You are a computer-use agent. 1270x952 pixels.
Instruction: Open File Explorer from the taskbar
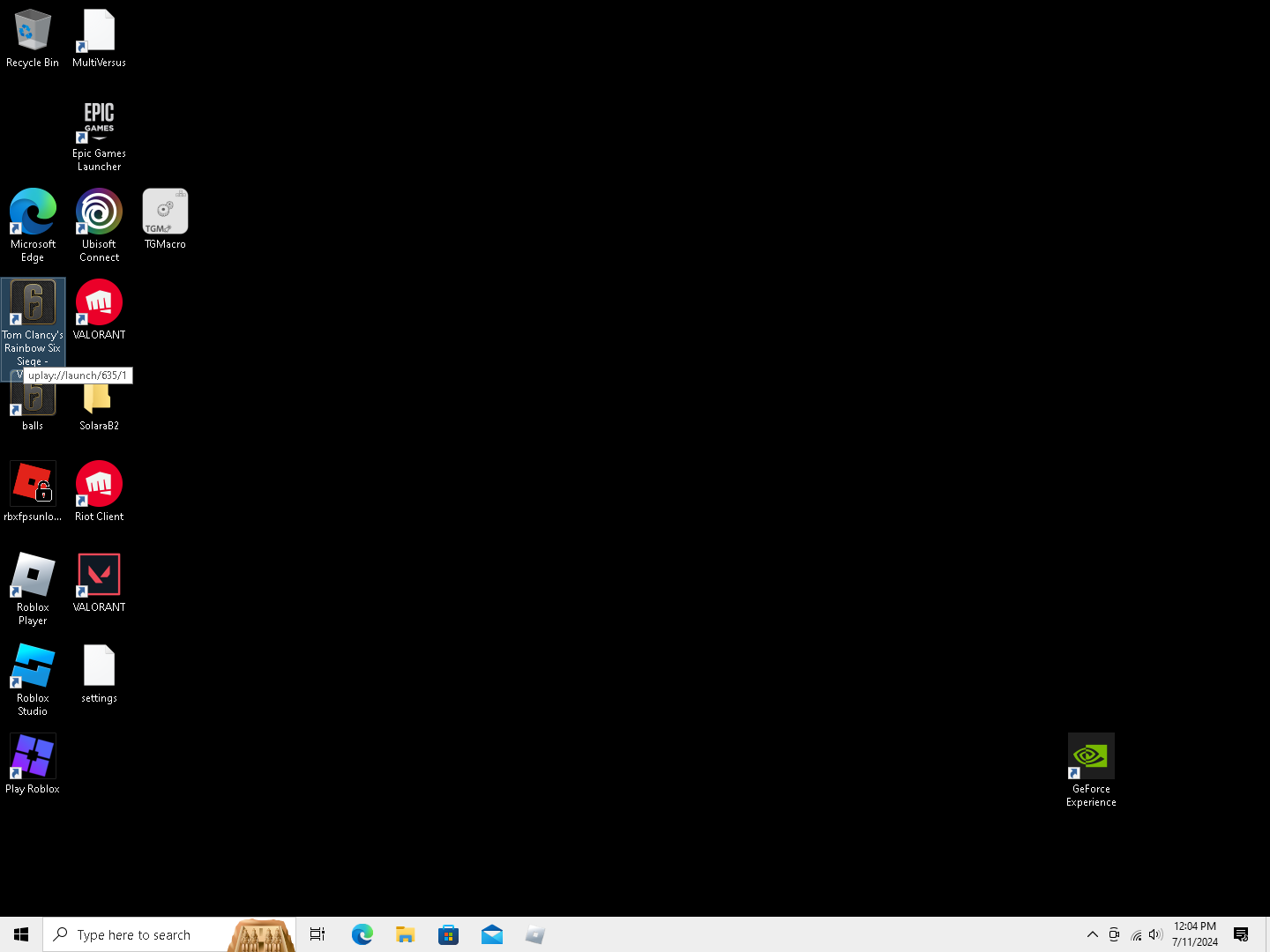pos(405,934)
